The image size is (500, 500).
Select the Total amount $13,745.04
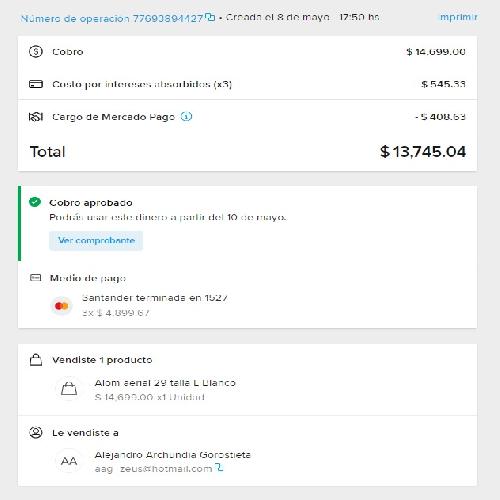point(423,152)
